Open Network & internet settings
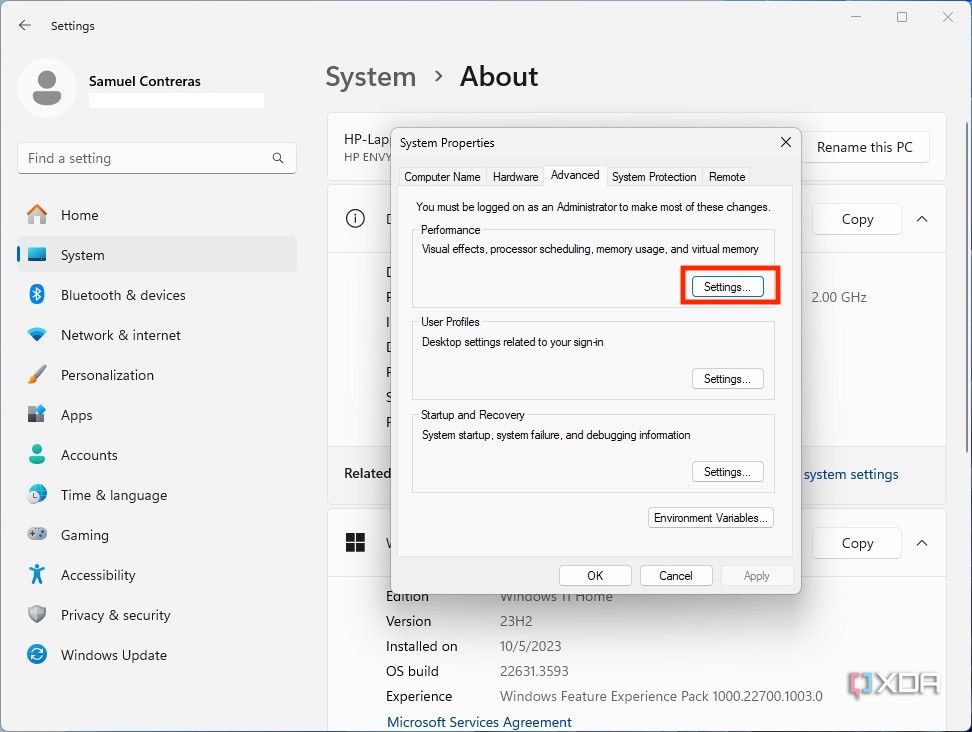Viewport: 972px width, 732px height. pos(157,335)
